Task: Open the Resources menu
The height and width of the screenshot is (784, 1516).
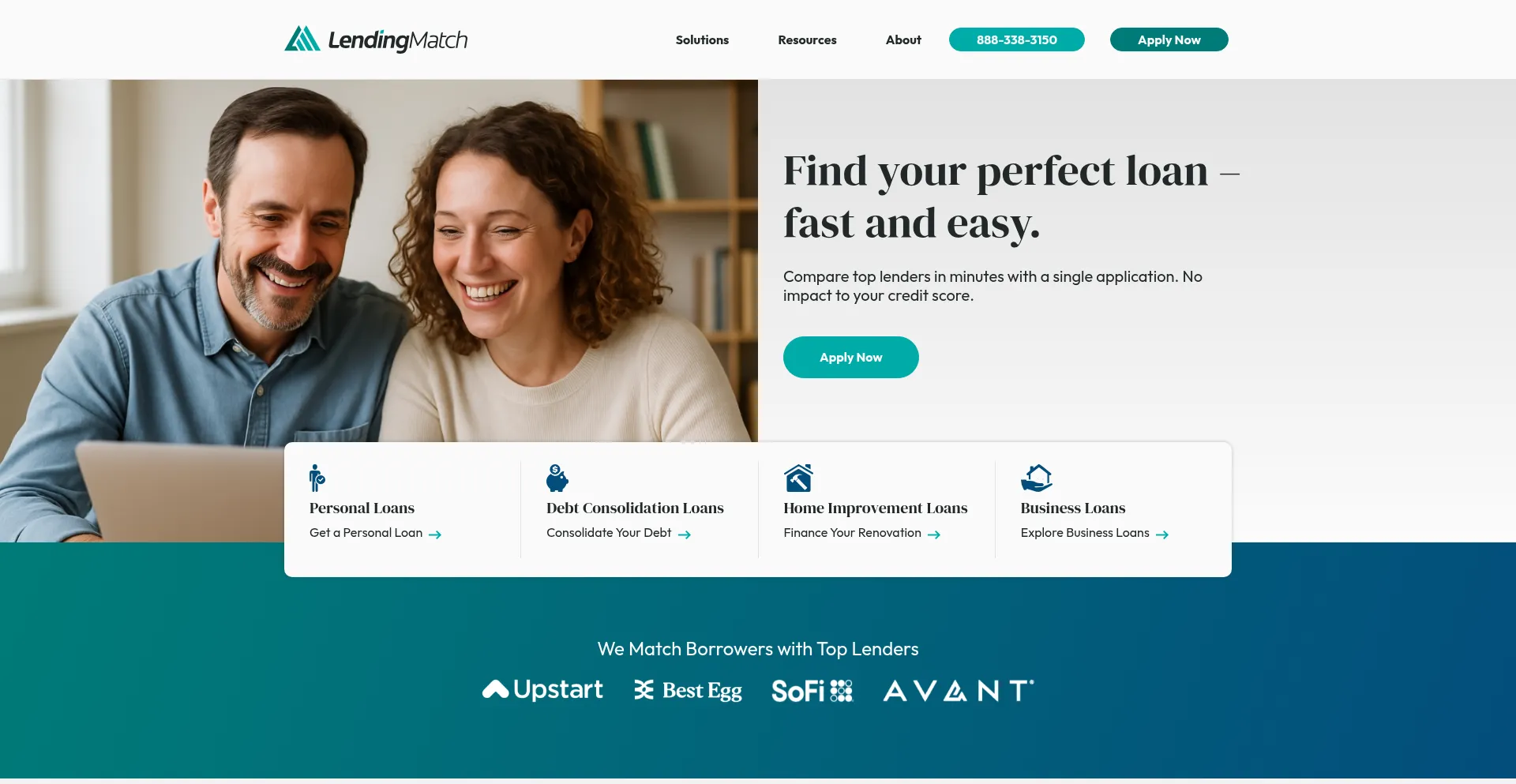Action: click(x=807, y=39)
